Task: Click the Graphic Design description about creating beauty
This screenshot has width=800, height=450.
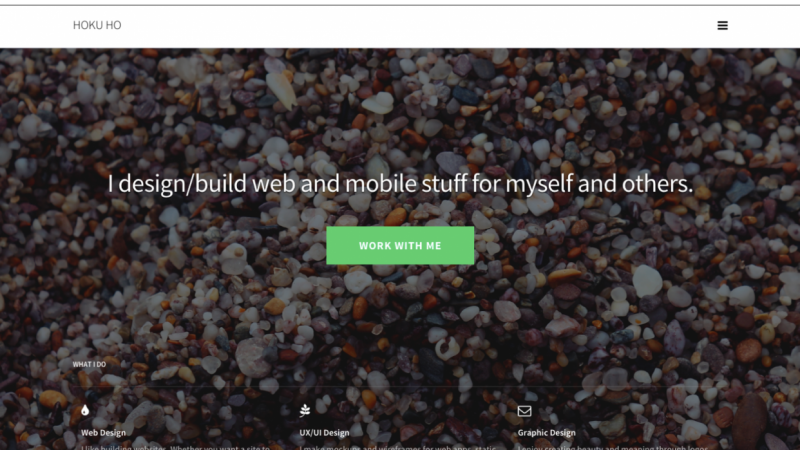Action: click(612, 447)
